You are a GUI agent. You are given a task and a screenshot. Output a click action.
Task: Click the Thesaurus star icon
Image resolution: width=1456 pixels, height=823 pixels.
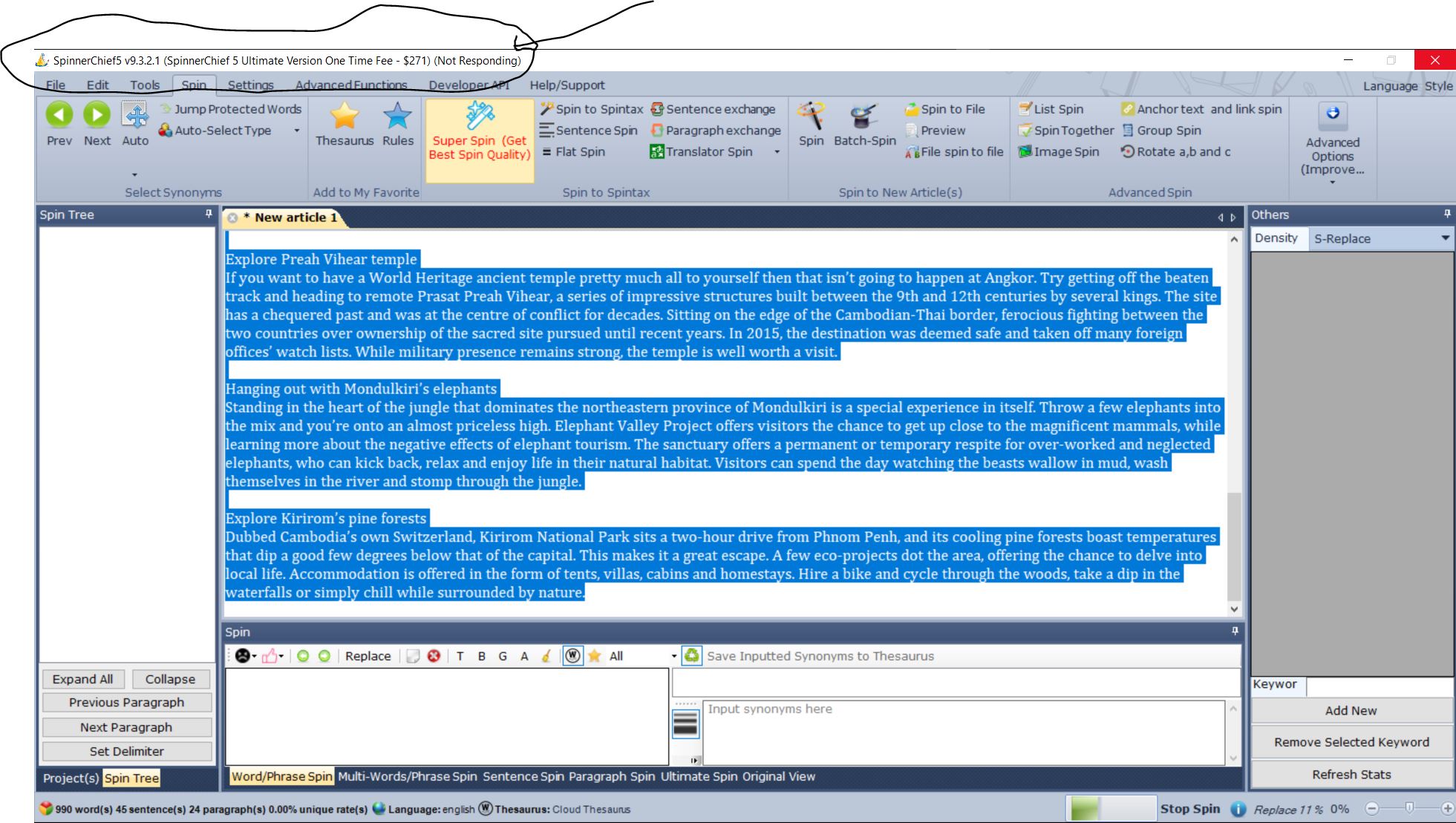344,116
